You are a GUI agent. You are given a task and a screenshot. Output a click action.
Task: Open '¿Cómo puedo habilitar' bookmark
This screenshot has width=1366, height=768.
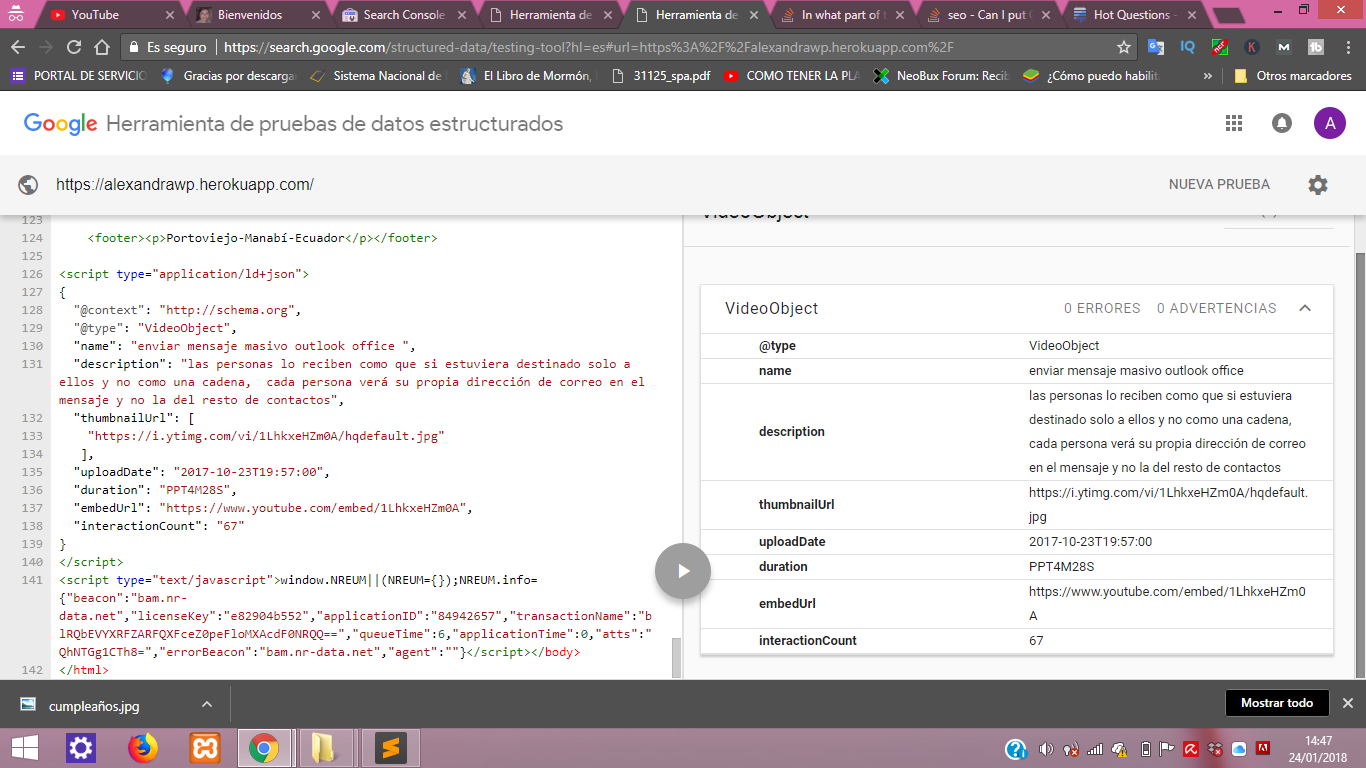[1092, 76]
